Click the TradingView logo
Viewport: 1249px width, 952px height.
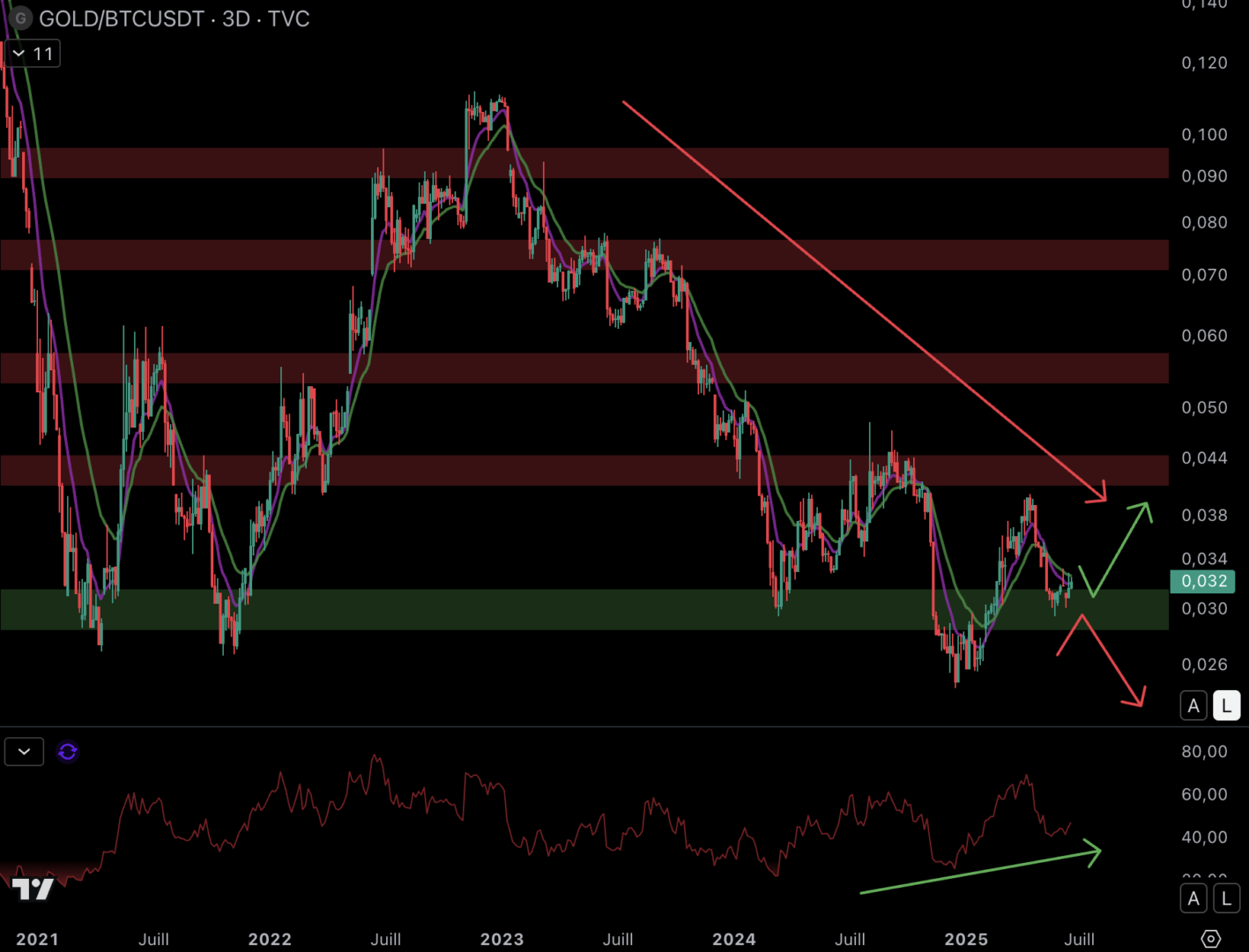[x=33, y=889]
